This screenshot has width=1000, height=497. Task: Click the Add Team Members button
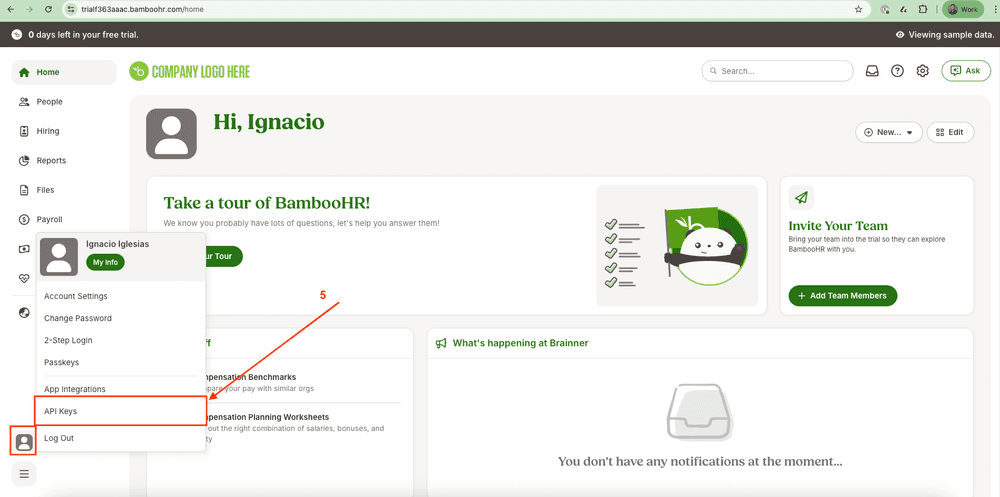pyautogui.click(x=842, y=296)
